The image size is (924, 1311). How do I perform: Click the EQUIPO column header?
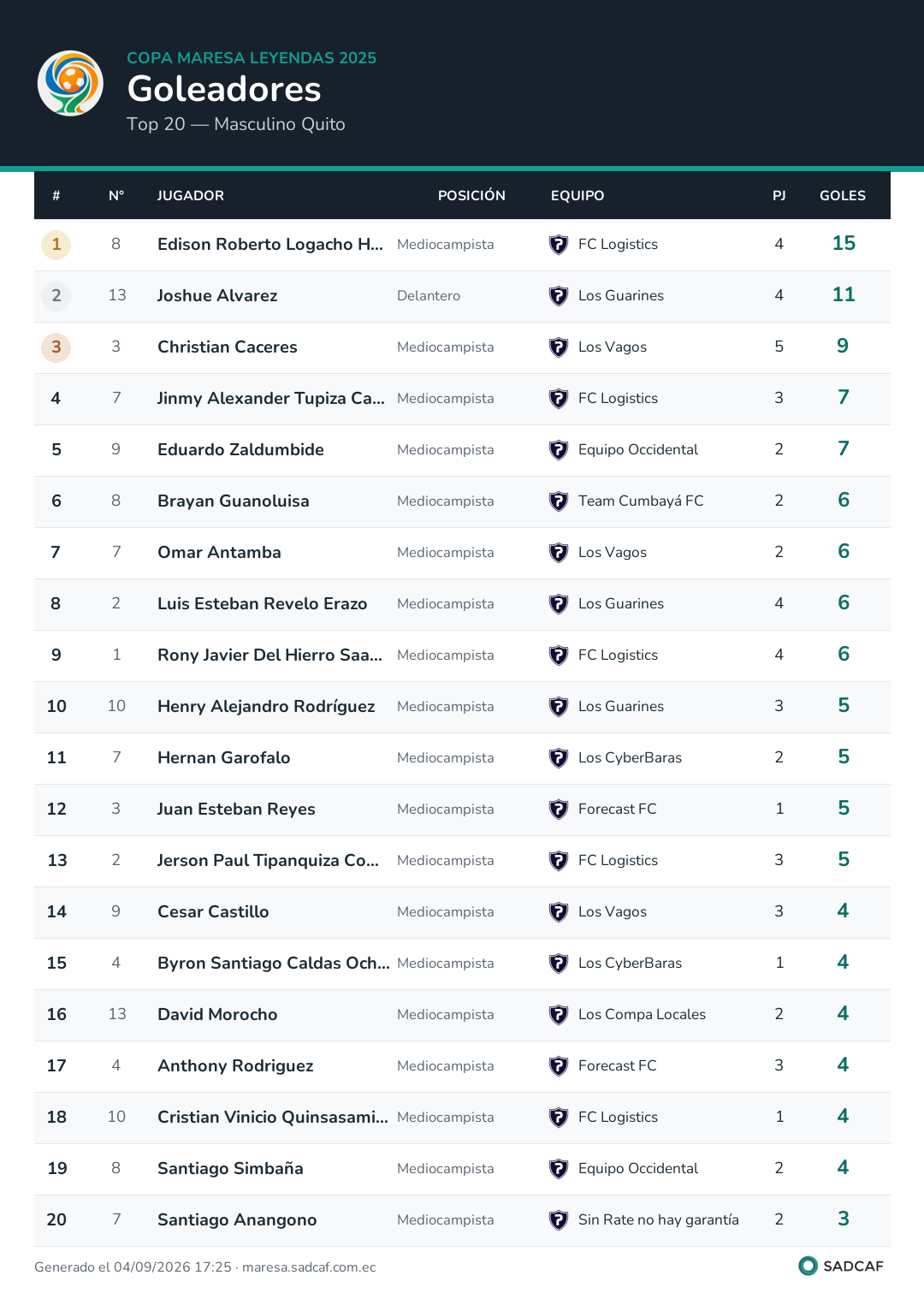pos(577,196)
